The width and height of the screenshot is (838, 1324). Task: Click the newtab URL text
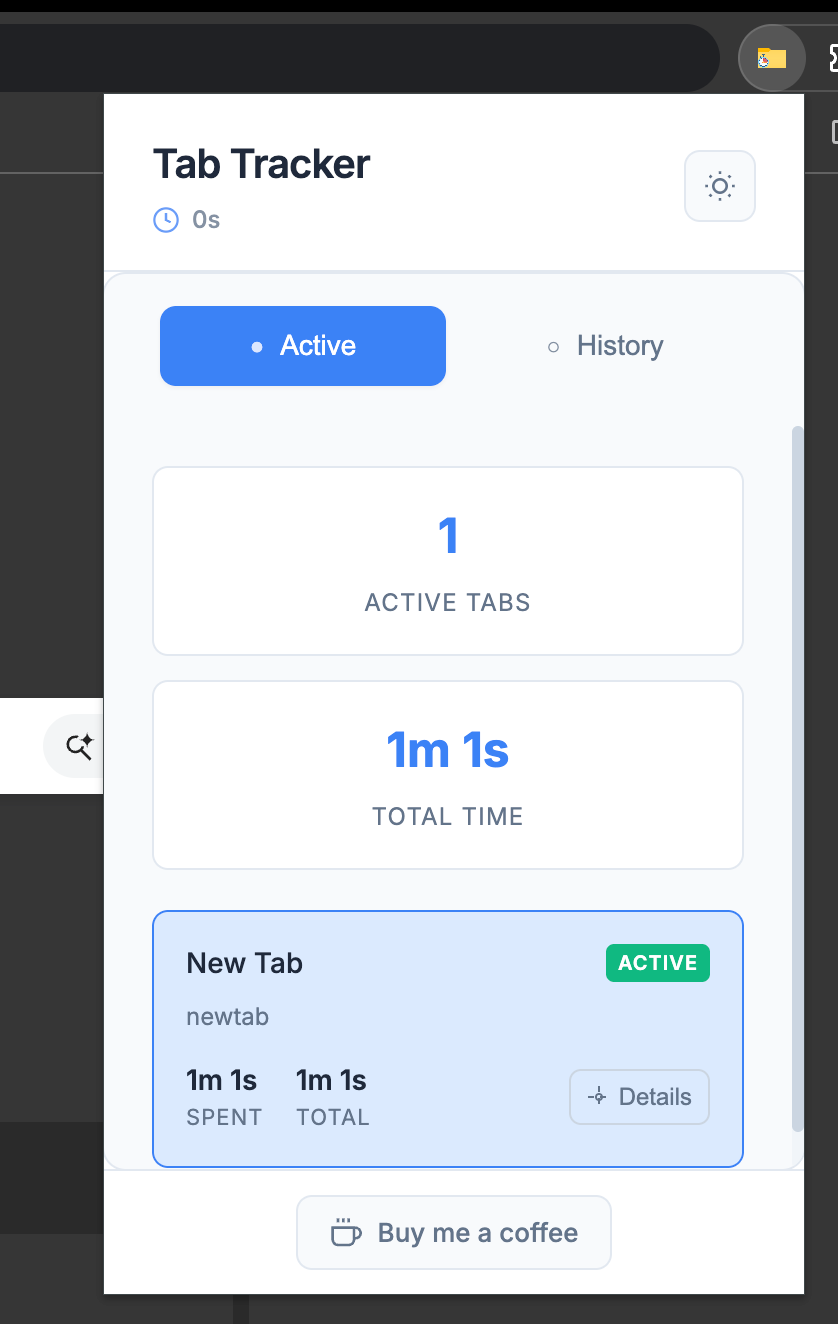pyautogui.click(x=228, y=1017)
